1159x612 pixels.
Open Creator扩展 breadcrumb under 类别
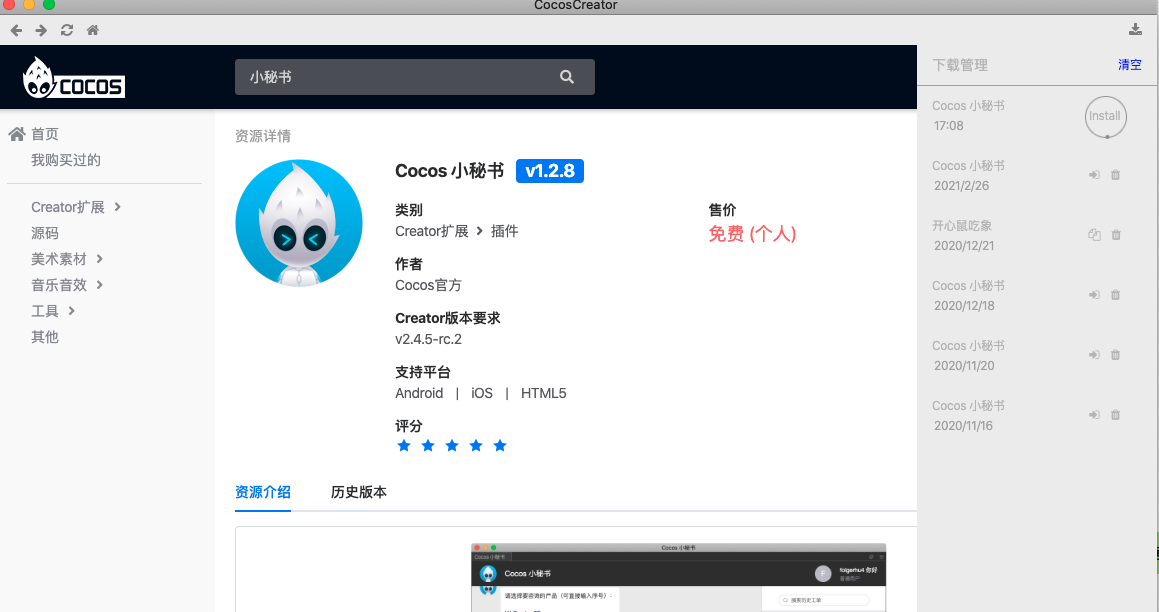pyautogui.click(x=432, y=231)
